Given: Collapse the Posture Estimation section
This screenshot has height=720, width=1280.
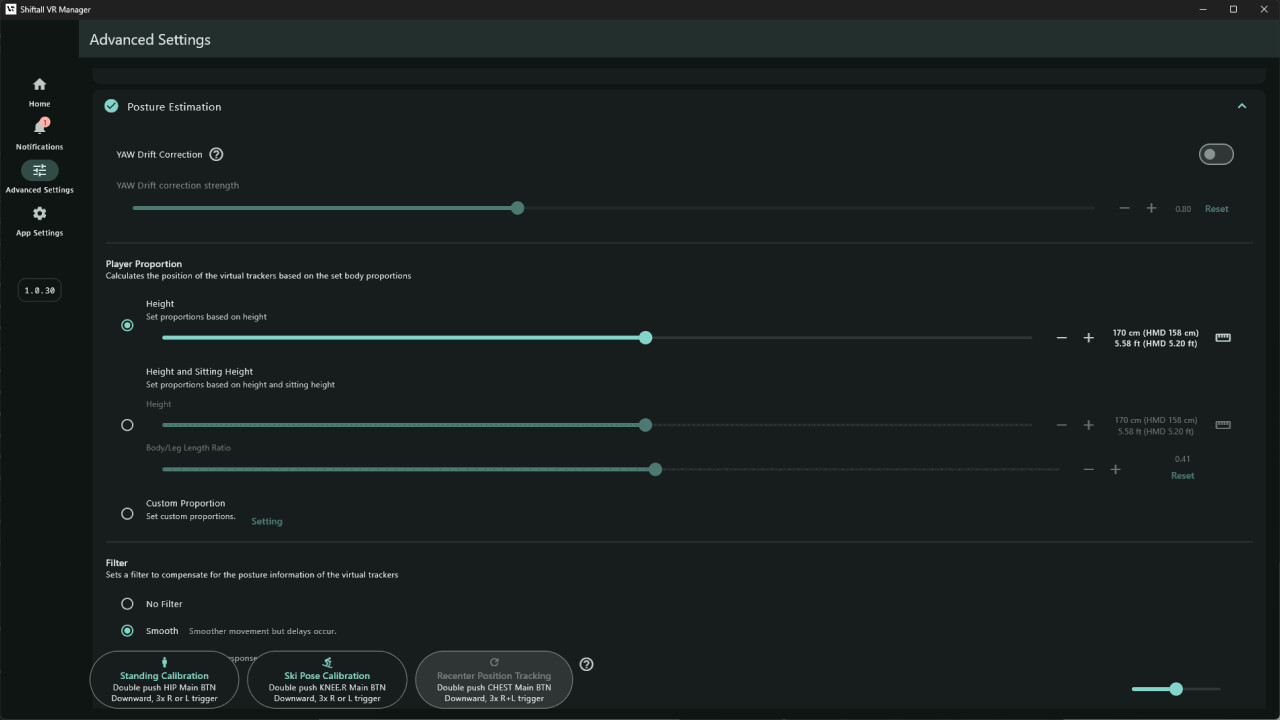Looking at the screenshot, I should [x=1242, y=105].
